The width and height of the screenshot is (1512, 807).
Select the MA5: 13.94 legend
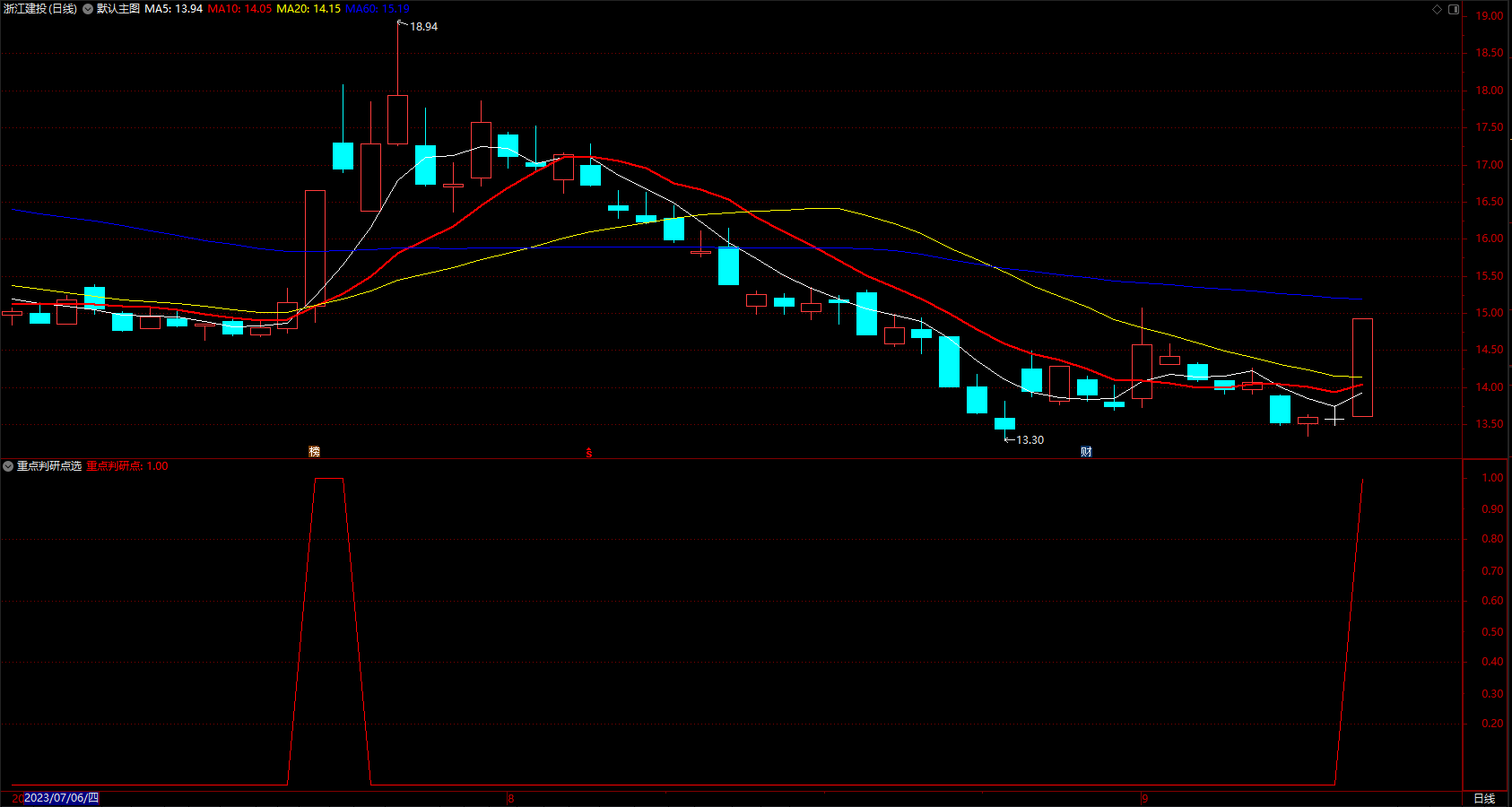(174, 9)
